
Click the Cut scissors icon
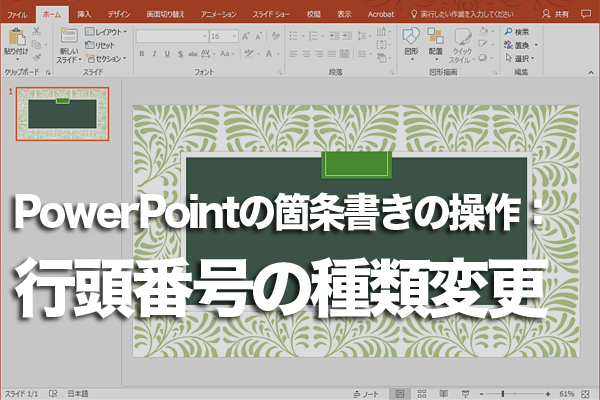coord(36,31)
